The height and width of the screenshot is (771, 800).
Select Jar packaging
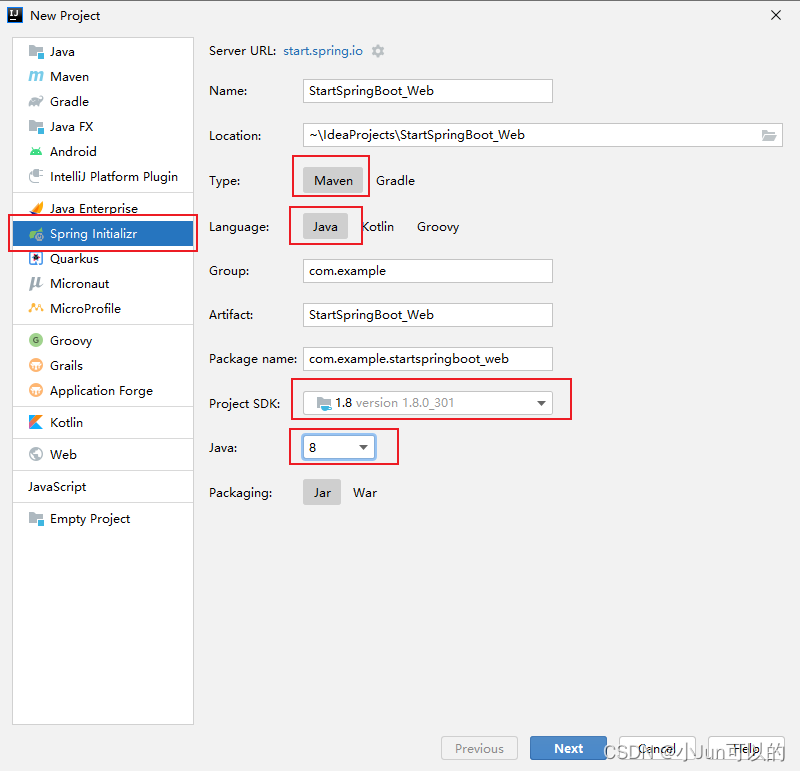(x=322, y=492)
